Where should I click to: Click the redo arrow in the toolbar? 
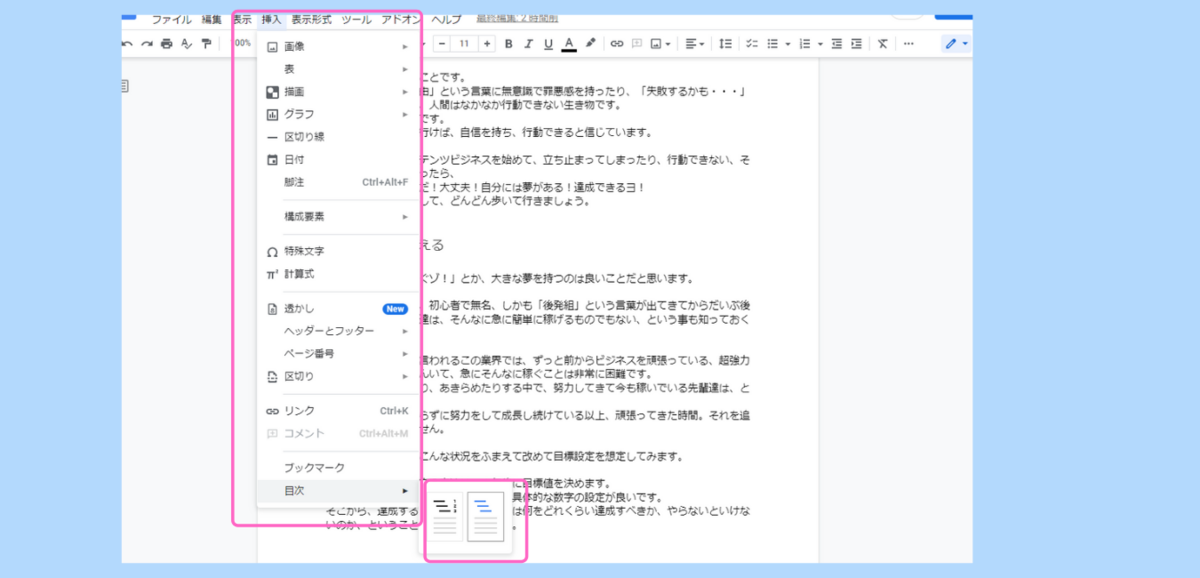pyautogui.click(x=147, y=44)
